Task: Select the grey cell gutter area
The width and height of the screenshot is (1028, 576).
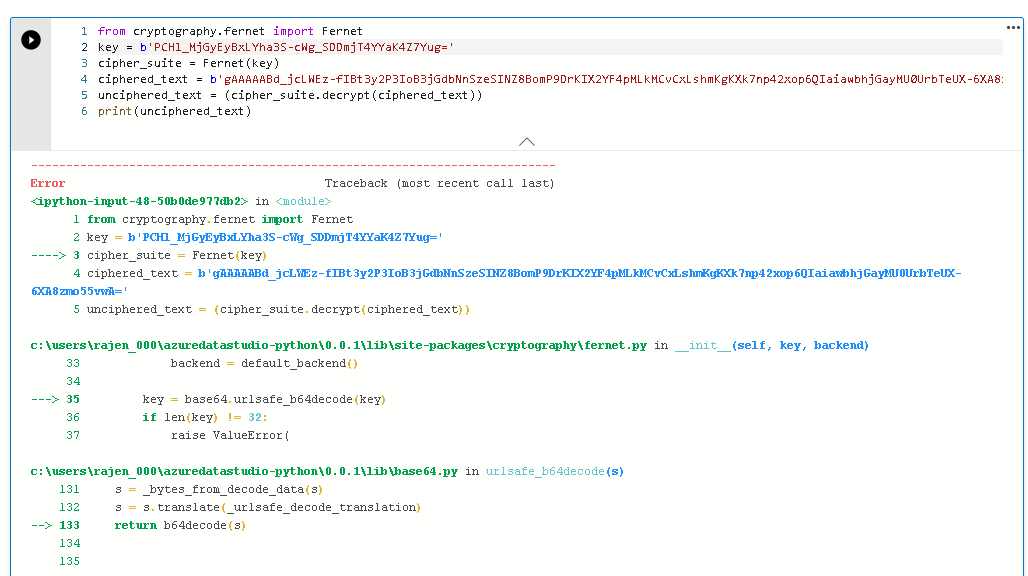Action: pos(31,100)
